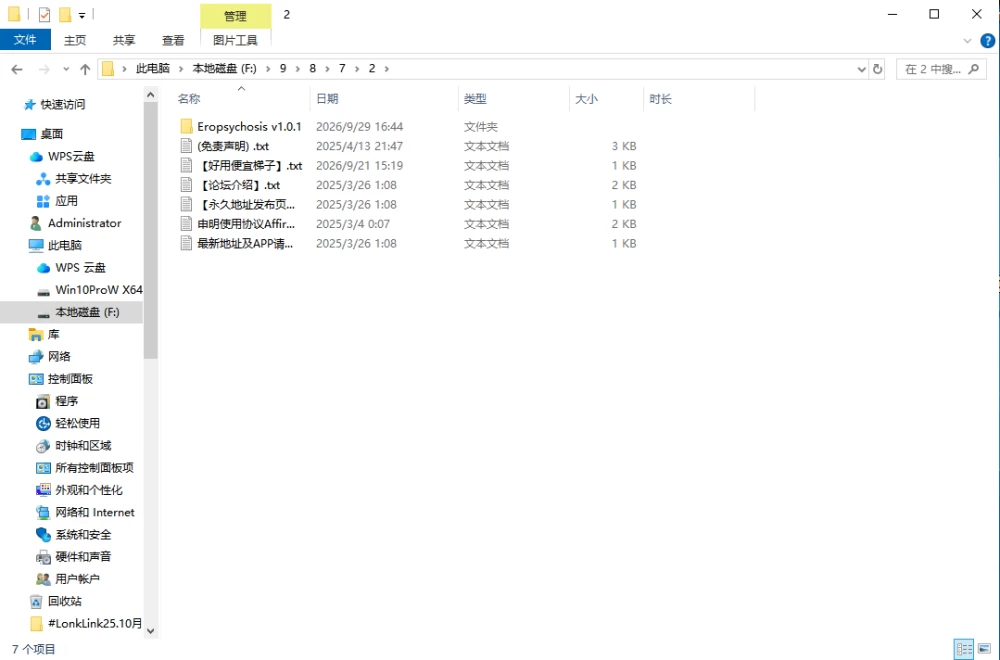Expand breadcrumb chevron after 此电脑
The height and width of the screenshot is (660, 1000).
180,68
